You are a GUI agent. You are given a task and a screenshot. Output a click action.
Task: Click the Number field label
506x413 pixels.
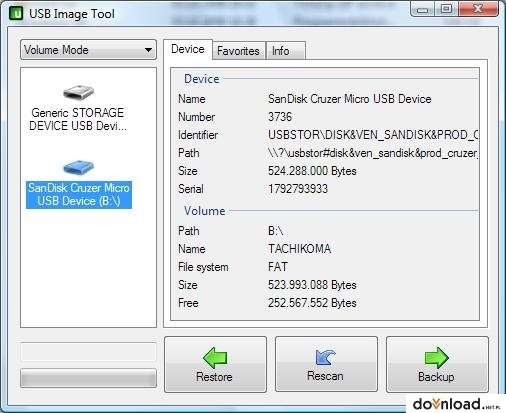click(x=197, y=117)
